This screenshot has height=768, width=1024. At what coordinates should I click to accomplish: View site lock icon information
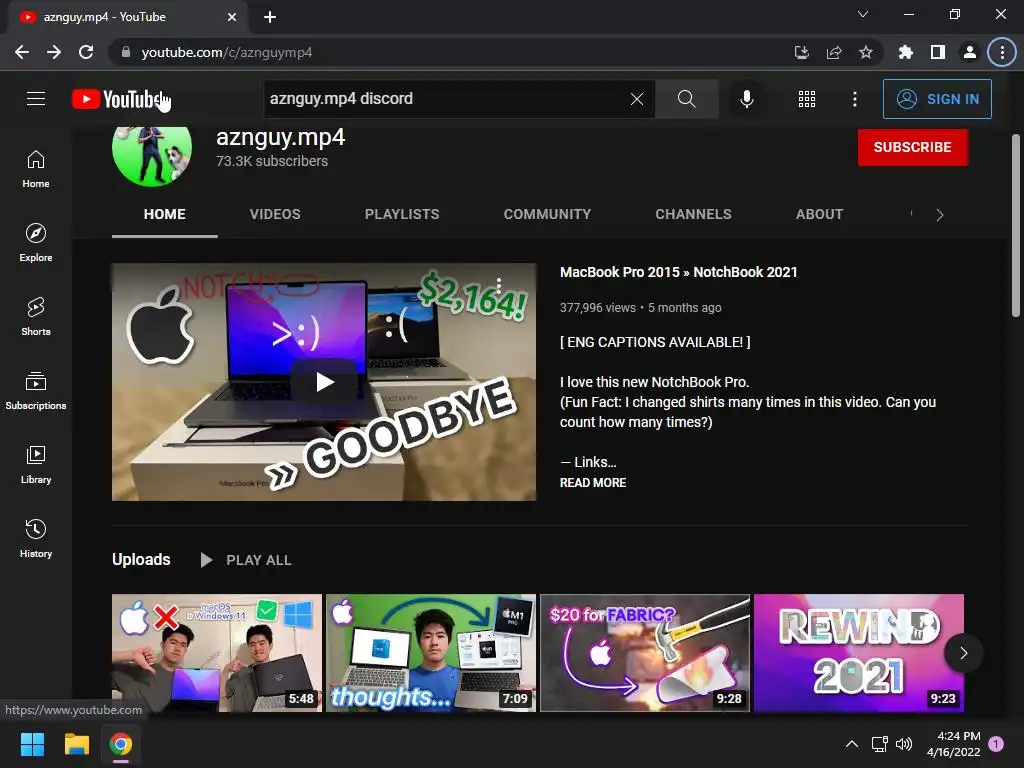[x=126, y=52]
